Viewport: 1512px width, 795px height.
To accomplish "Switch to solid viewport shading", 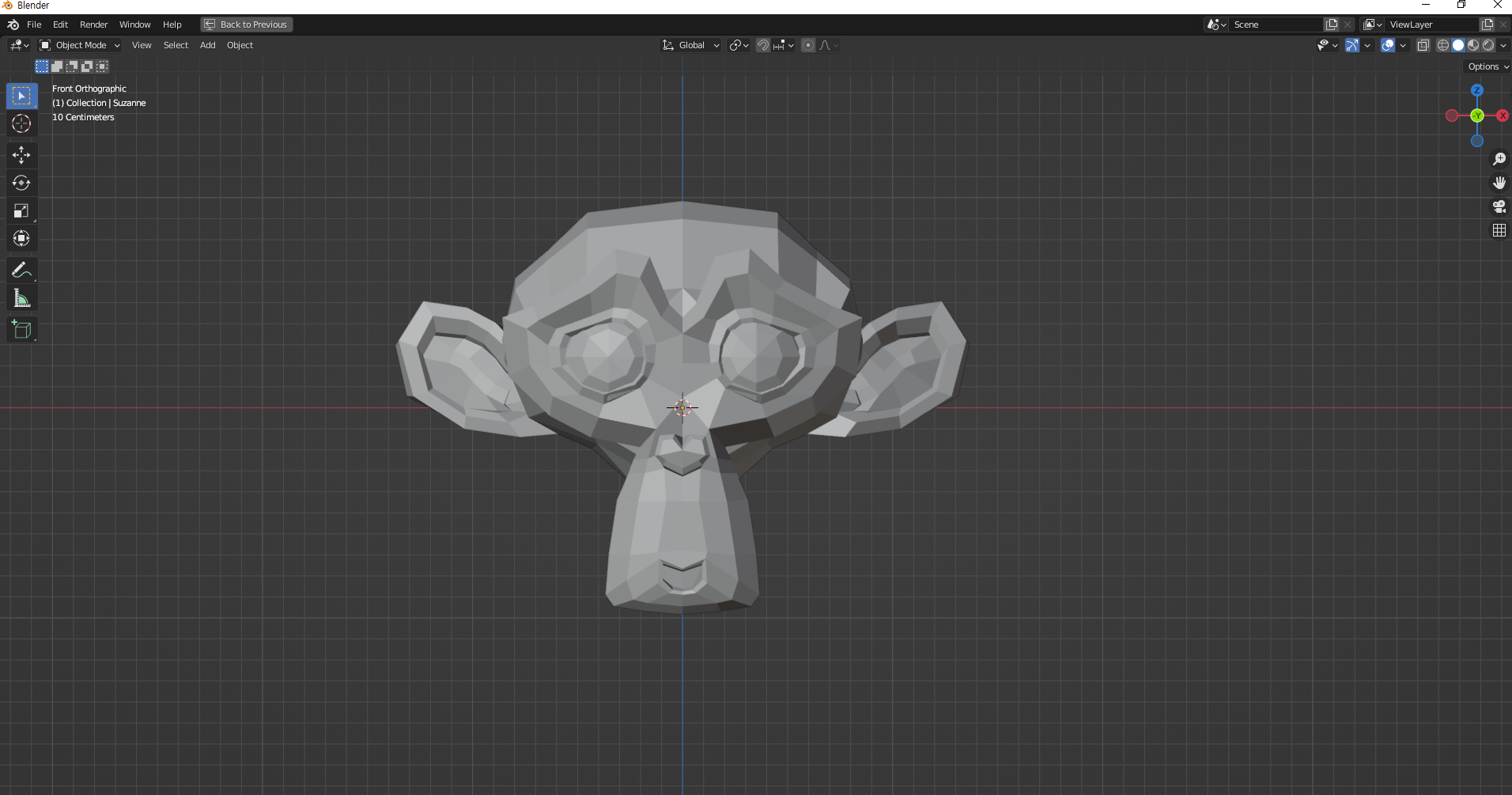I will pos(1458,45).
